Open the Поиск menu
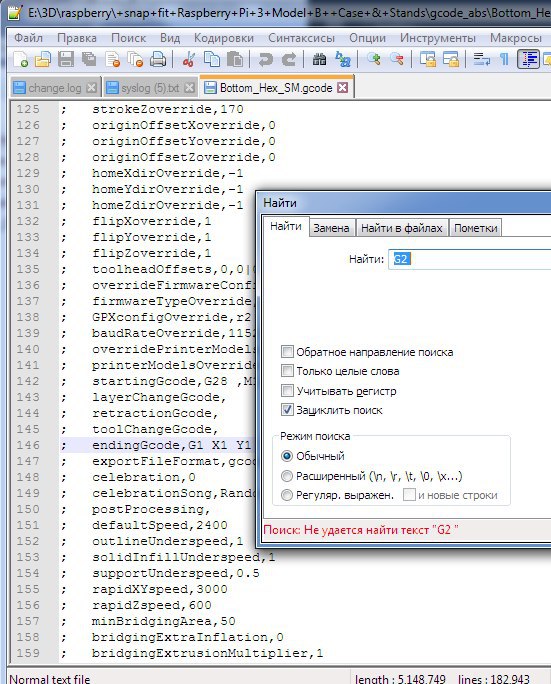The height and width of the screenshot is (684, 551). 128,38
